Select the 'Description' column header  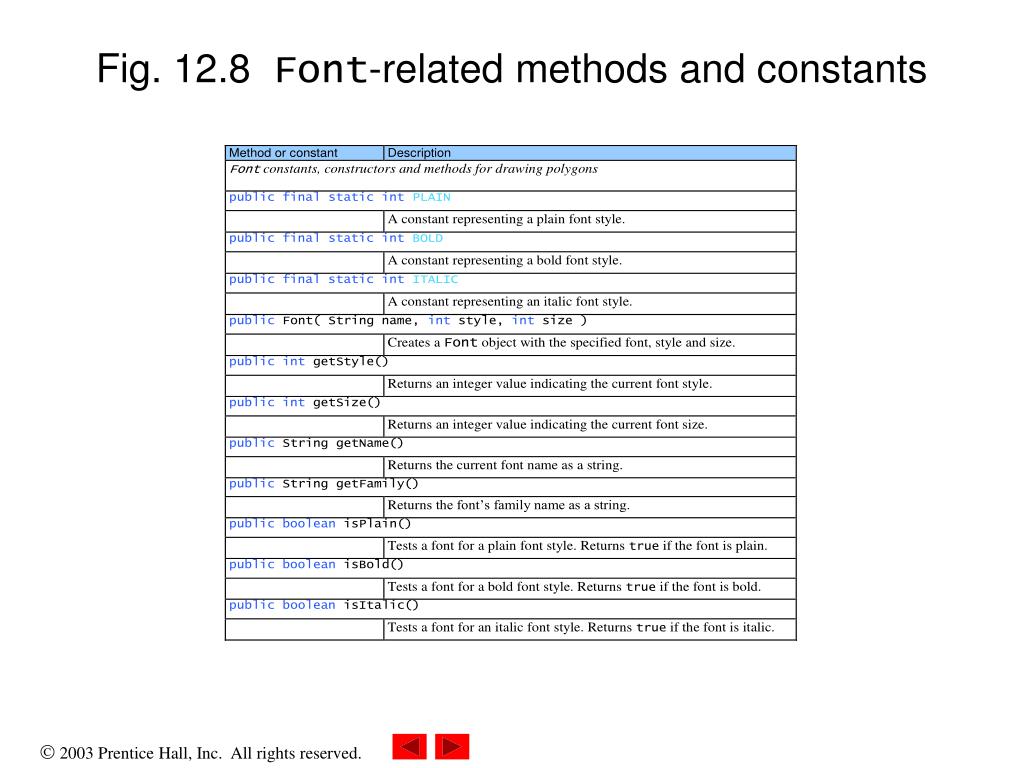tap(419, 153)
